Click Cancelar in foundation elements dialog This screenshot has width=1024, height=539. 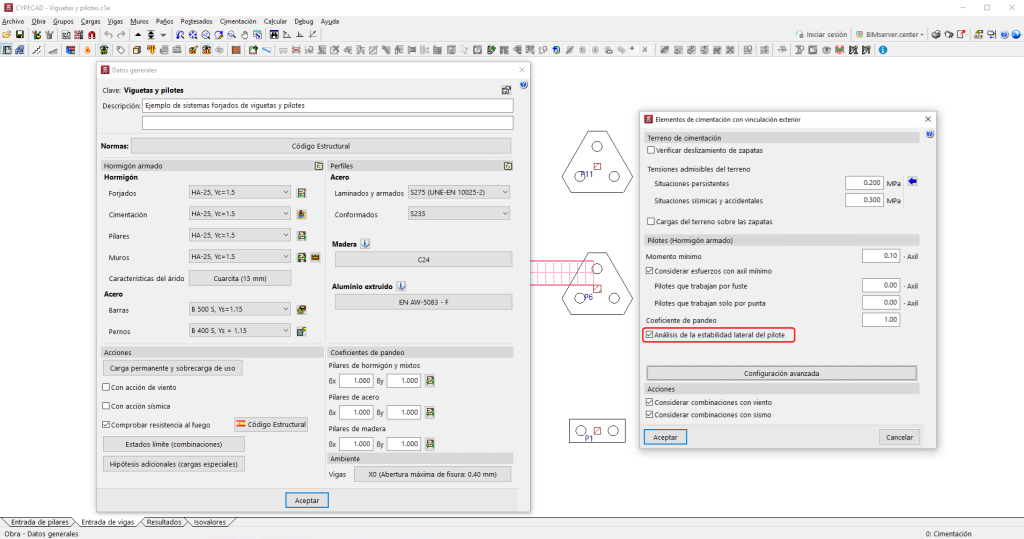point(899,437)
